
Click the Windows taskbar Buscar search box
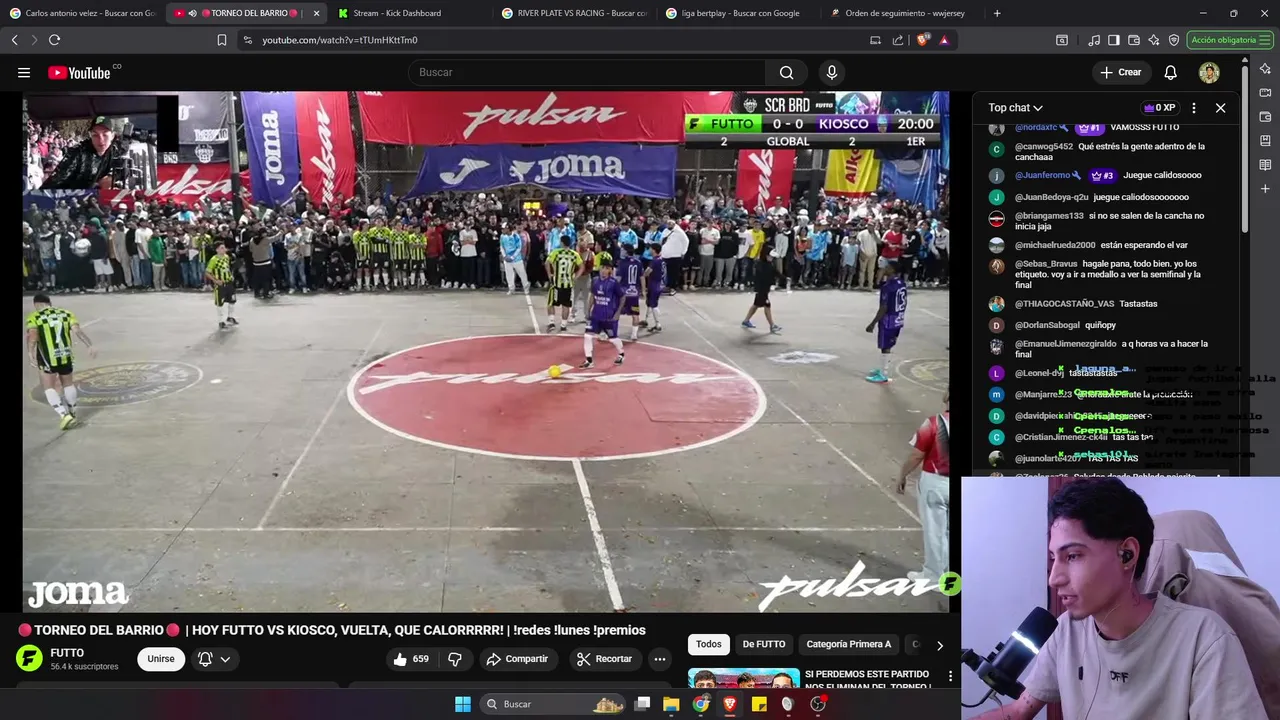click(x=554, y=704)
